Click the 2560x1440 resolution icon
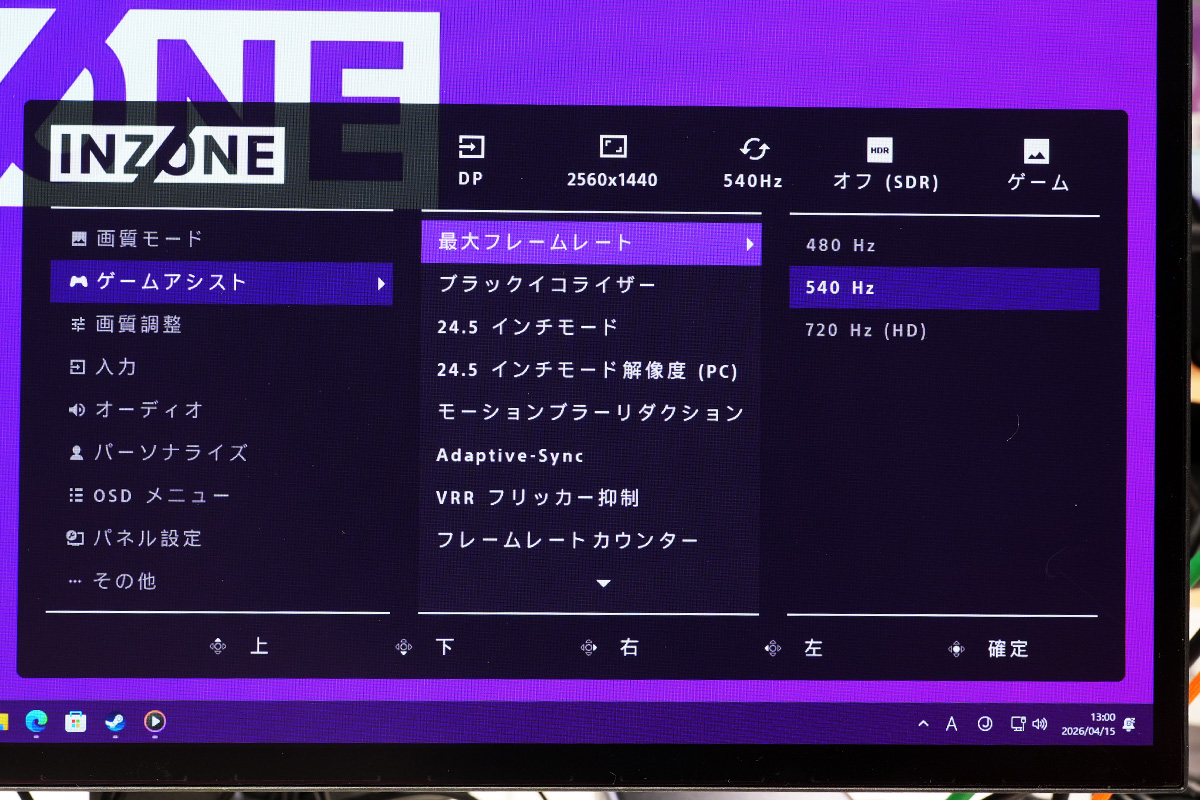1200x800 pixels. pyautogui.click(x=612, y=148)
